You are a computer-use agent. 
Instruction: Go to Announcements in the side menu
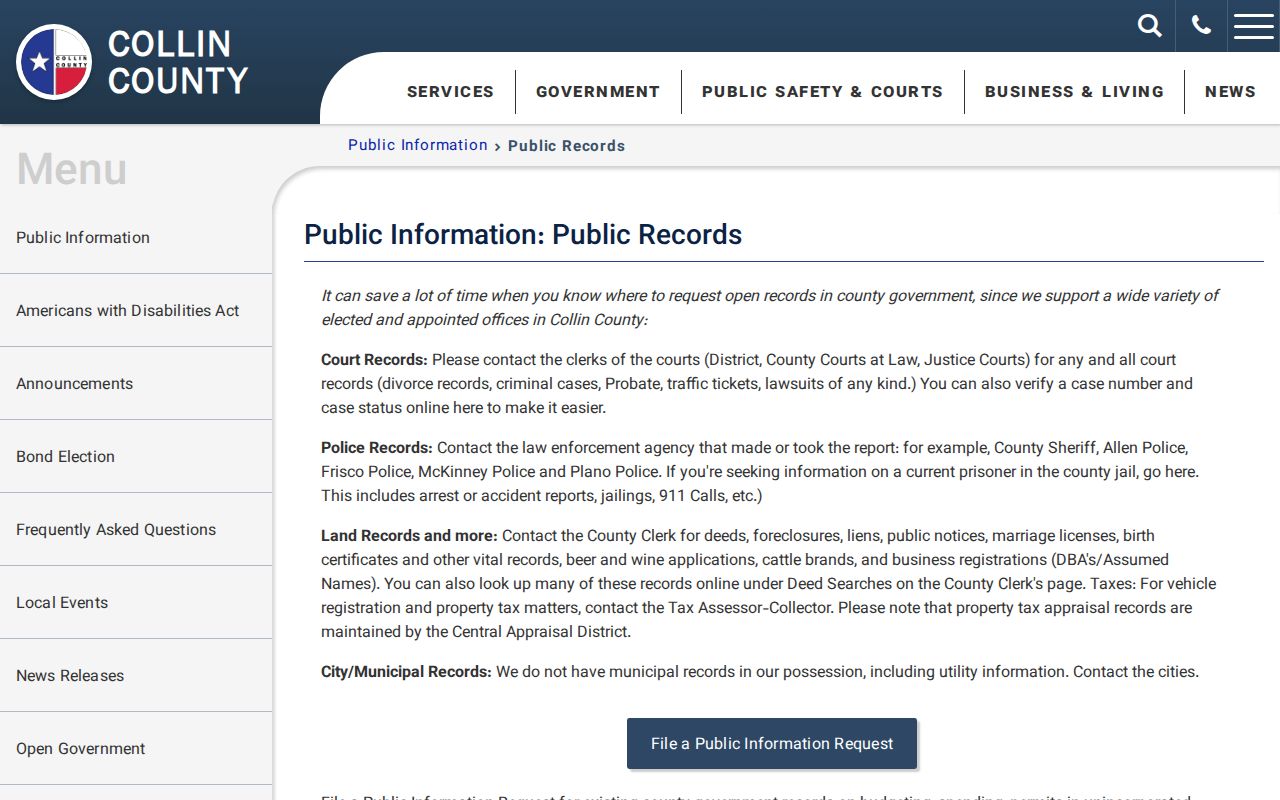click(136, 384)
